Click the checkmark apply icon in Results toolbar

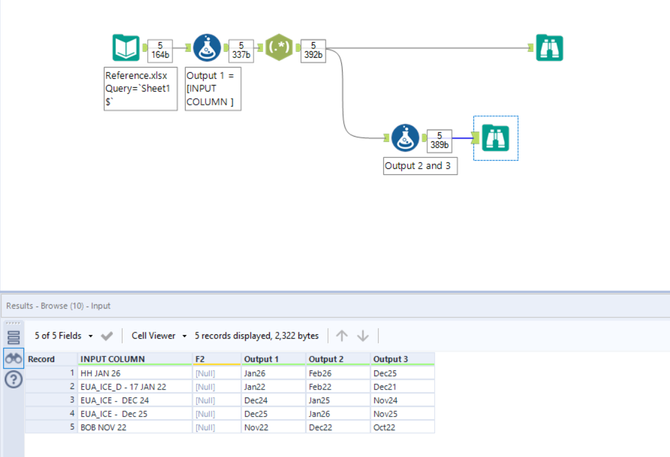107,336
